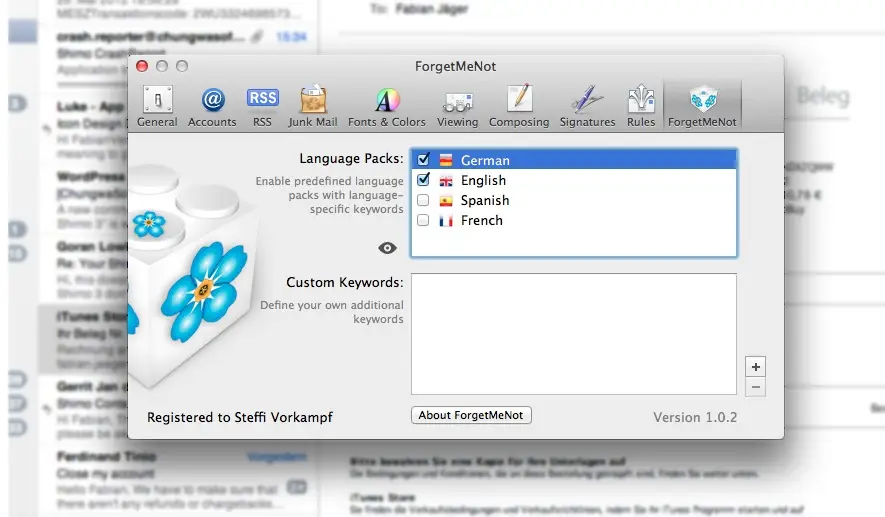
Task: Click inside the Custom Keywords list box
Action: [574, 334]
